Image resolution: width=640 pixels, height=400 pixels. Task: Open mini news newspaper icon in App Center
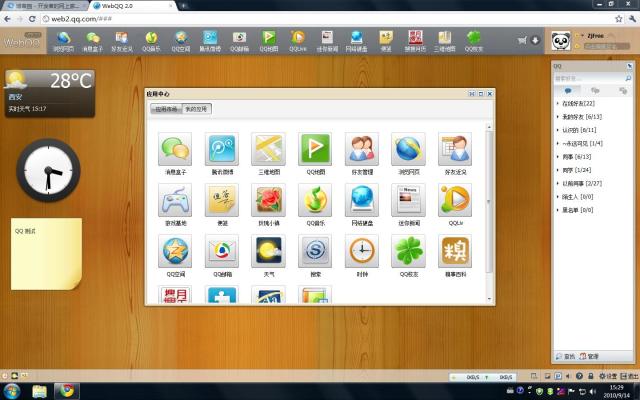click(x=408, y=200)
